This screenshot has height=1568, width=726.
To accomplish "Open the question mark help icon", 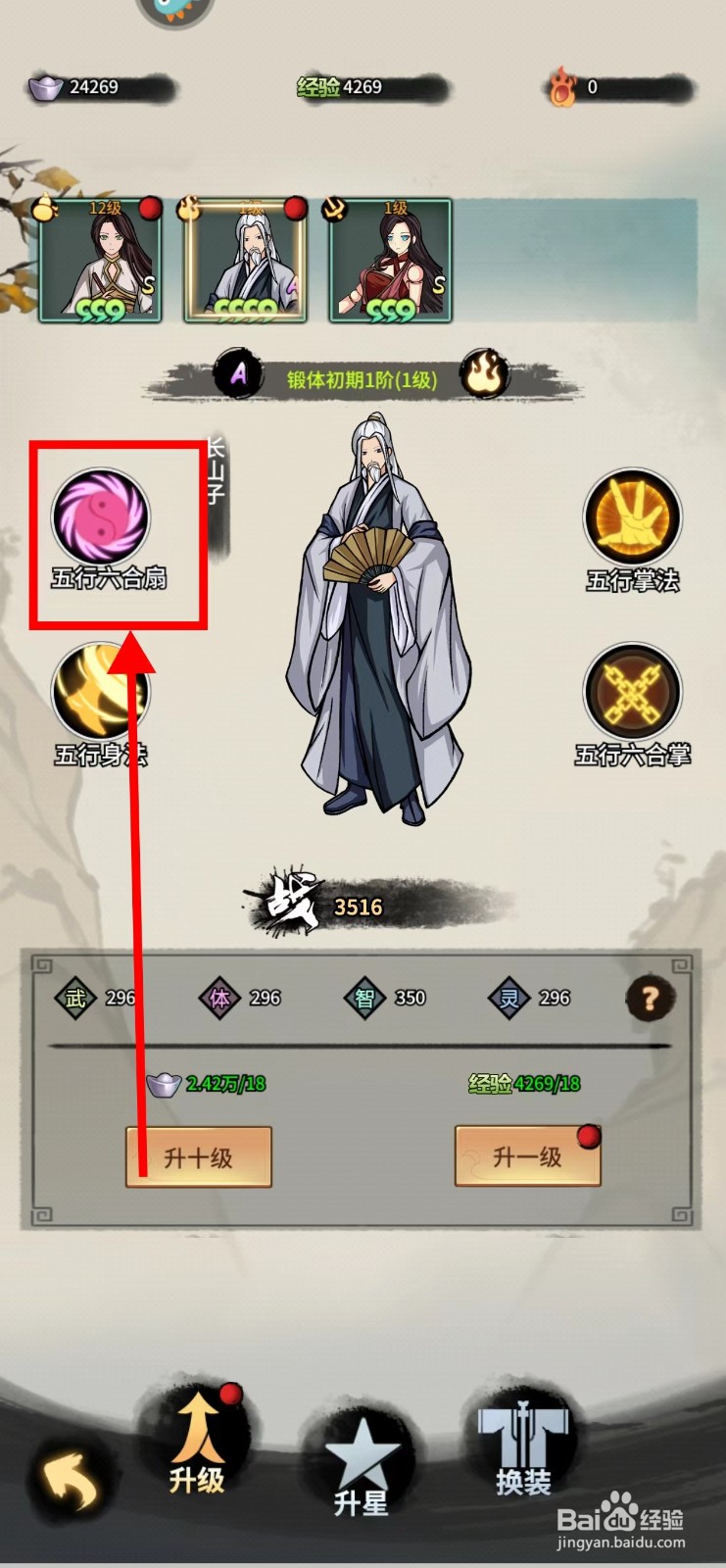I will click(x=650, y=999).
